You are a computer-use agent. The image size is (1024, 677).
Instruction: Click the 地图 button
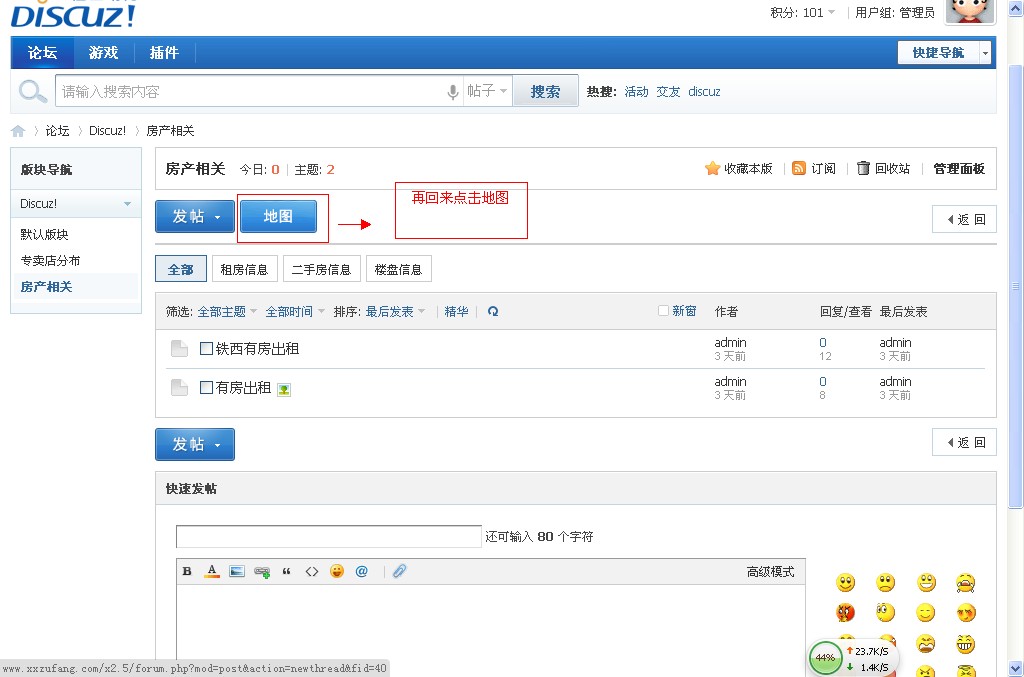click(x=278, y=216)
